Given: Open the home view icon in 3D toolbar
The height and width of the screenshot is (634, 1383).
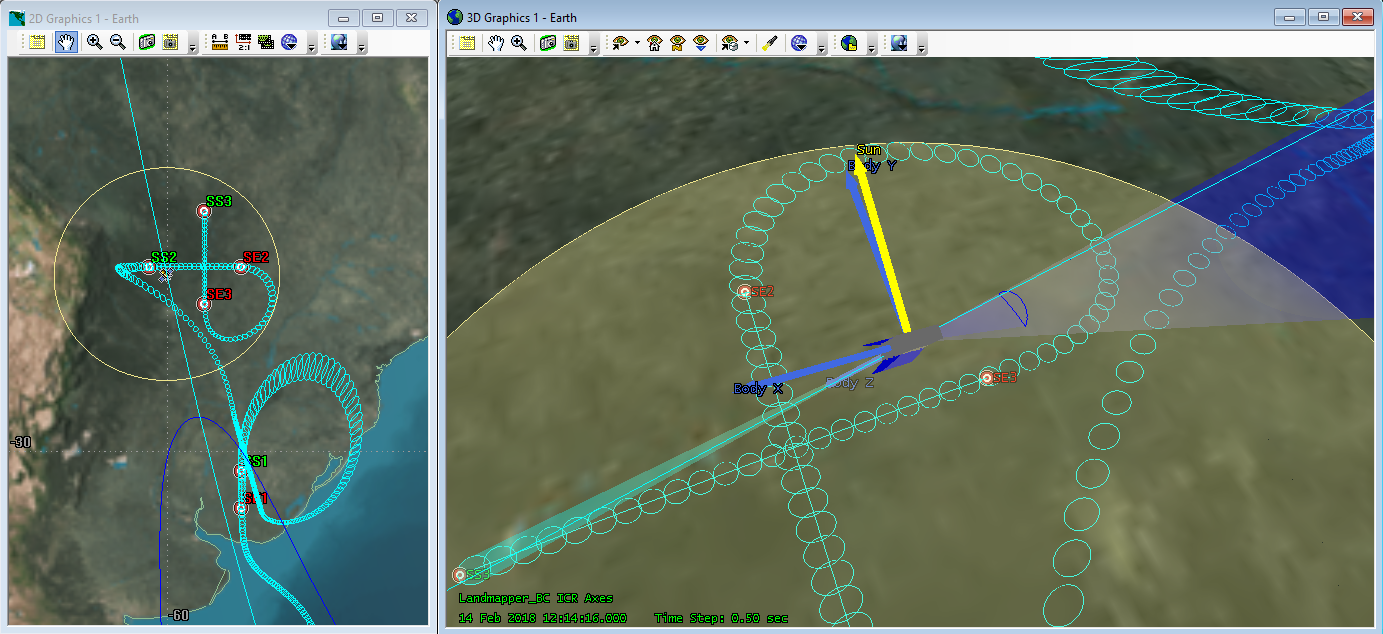Looking at the screenshot, I should (655, 43).
